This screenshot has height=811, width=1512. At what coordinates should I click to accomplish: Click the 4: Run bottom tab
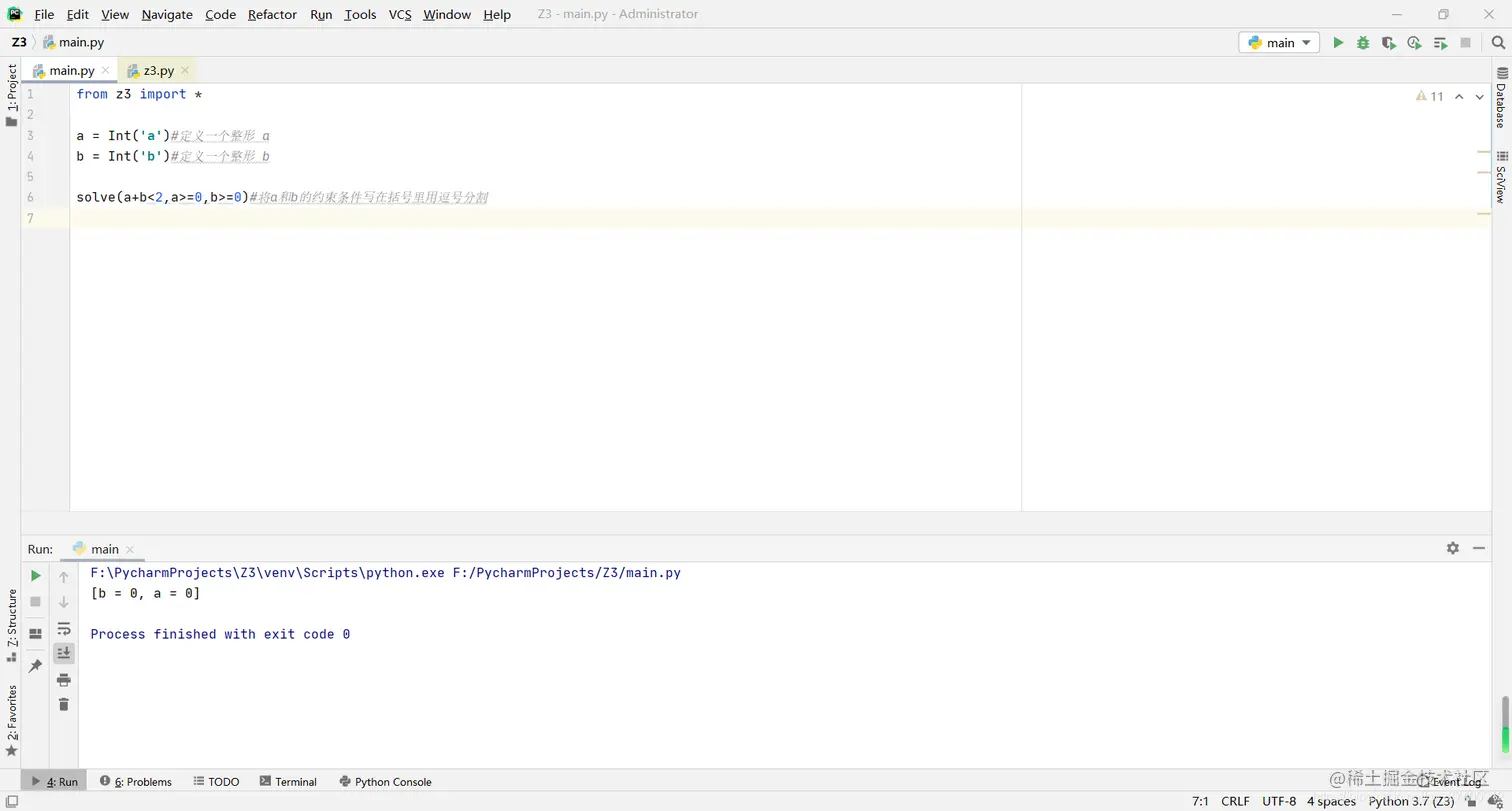coord(54,781)
